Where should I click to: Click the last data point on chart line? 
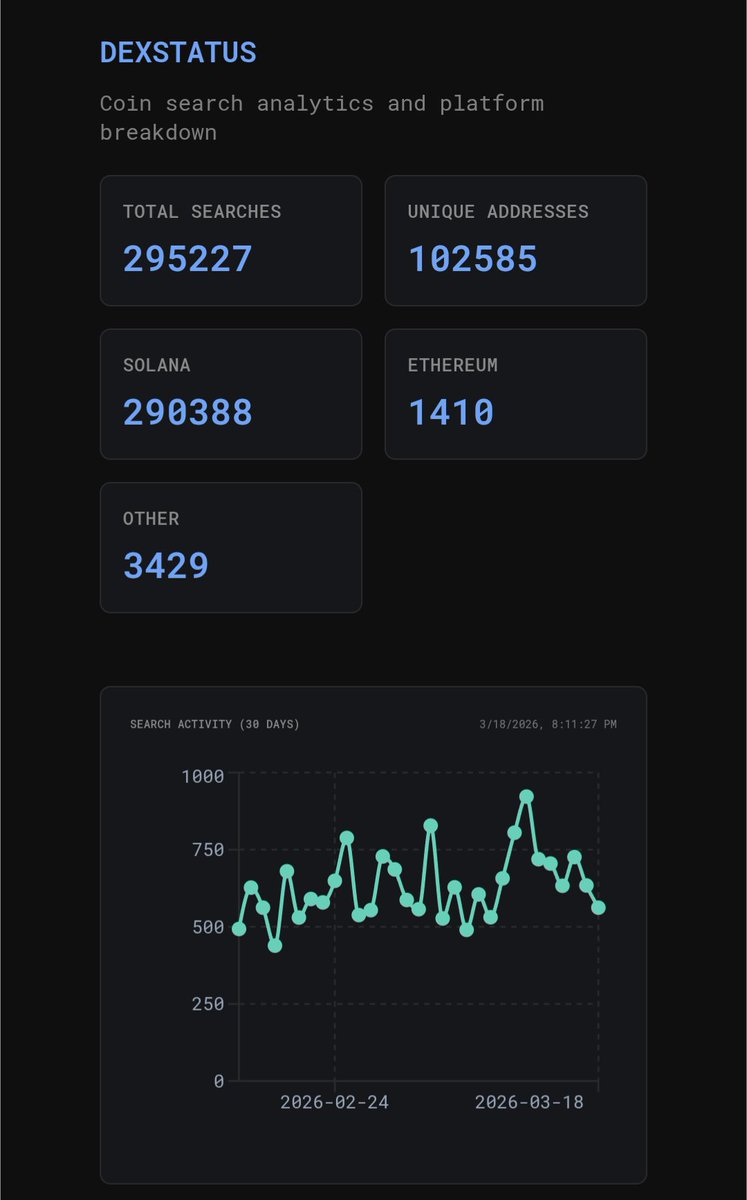599,908
